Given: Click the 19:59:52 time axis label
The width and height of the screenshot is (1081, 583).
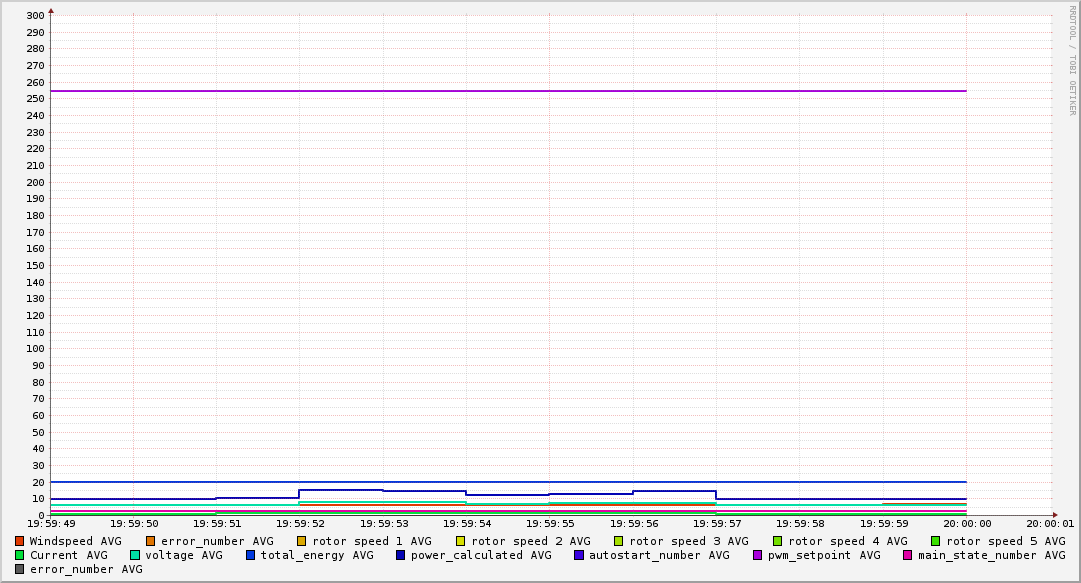Looking at the screenshot, I should (300, 523).
